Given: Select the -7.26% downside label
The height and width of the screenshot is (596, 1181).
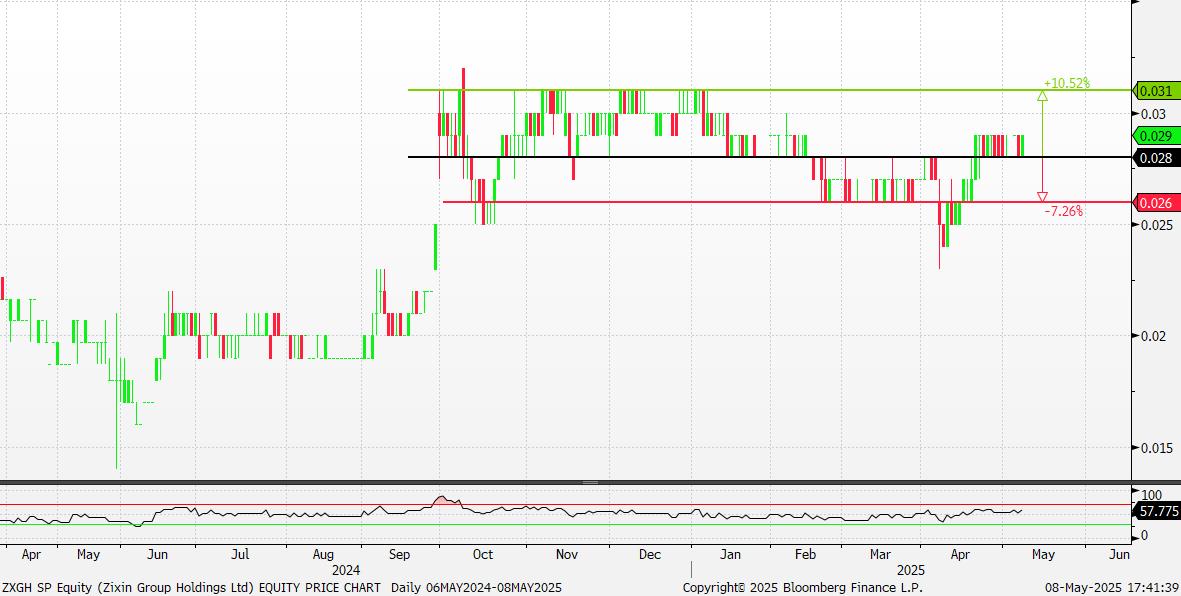Looking at the screenshot, I should click(1064, 212).
